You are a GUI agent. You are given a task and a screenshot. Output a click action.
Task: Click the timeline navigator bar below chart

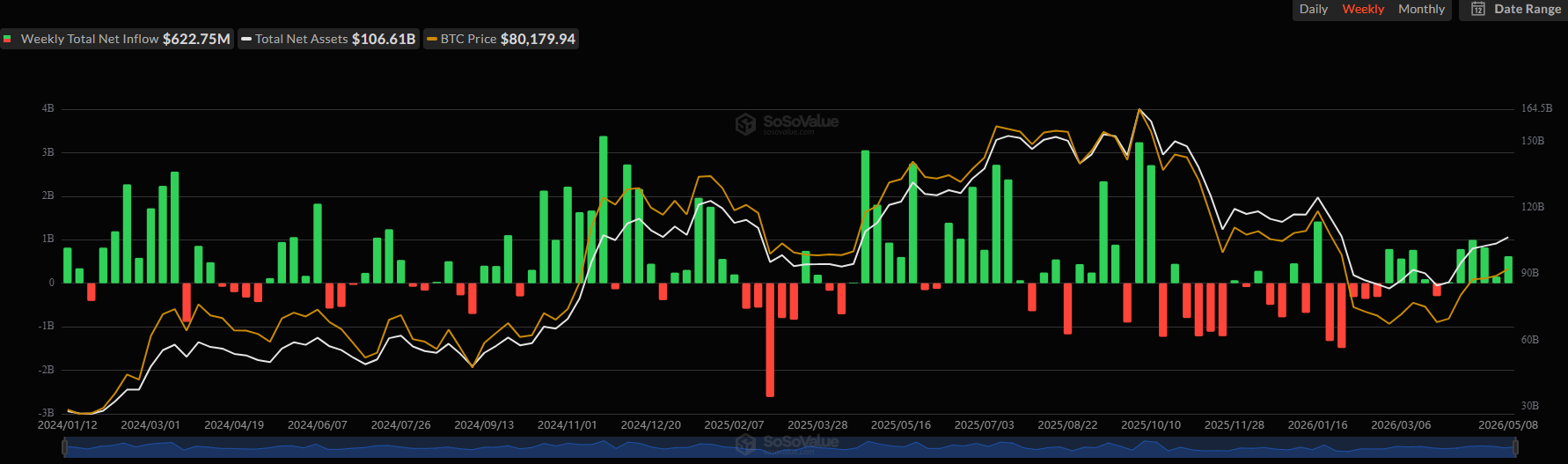click(x=790, y=447)
